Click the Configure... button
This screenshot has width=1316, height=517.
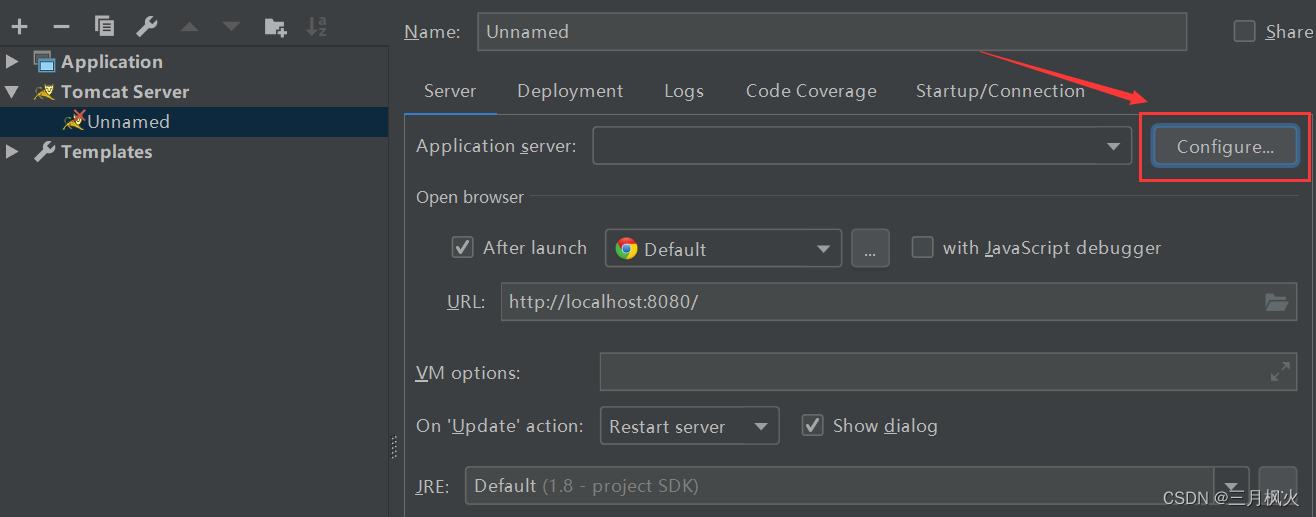tap(1225, 146)
